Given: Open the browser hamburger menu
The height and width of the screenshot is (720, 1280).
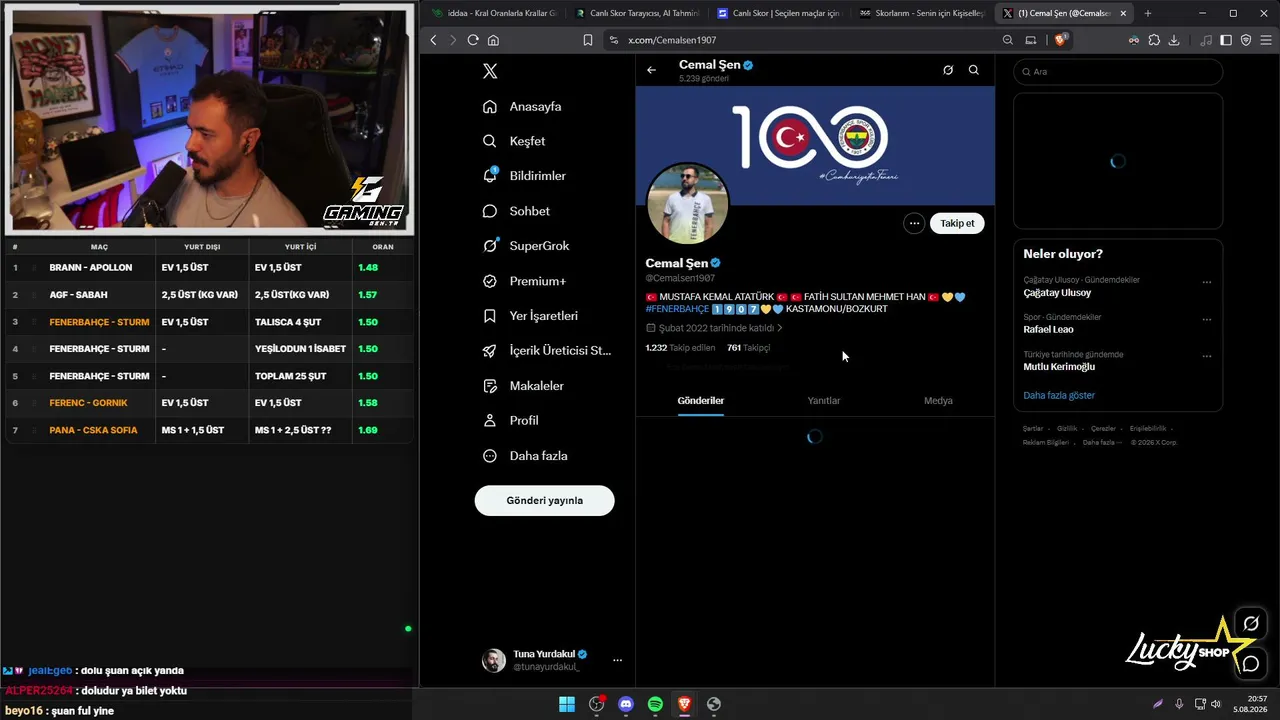Looking at the screenshot, I should point(1265,40).
